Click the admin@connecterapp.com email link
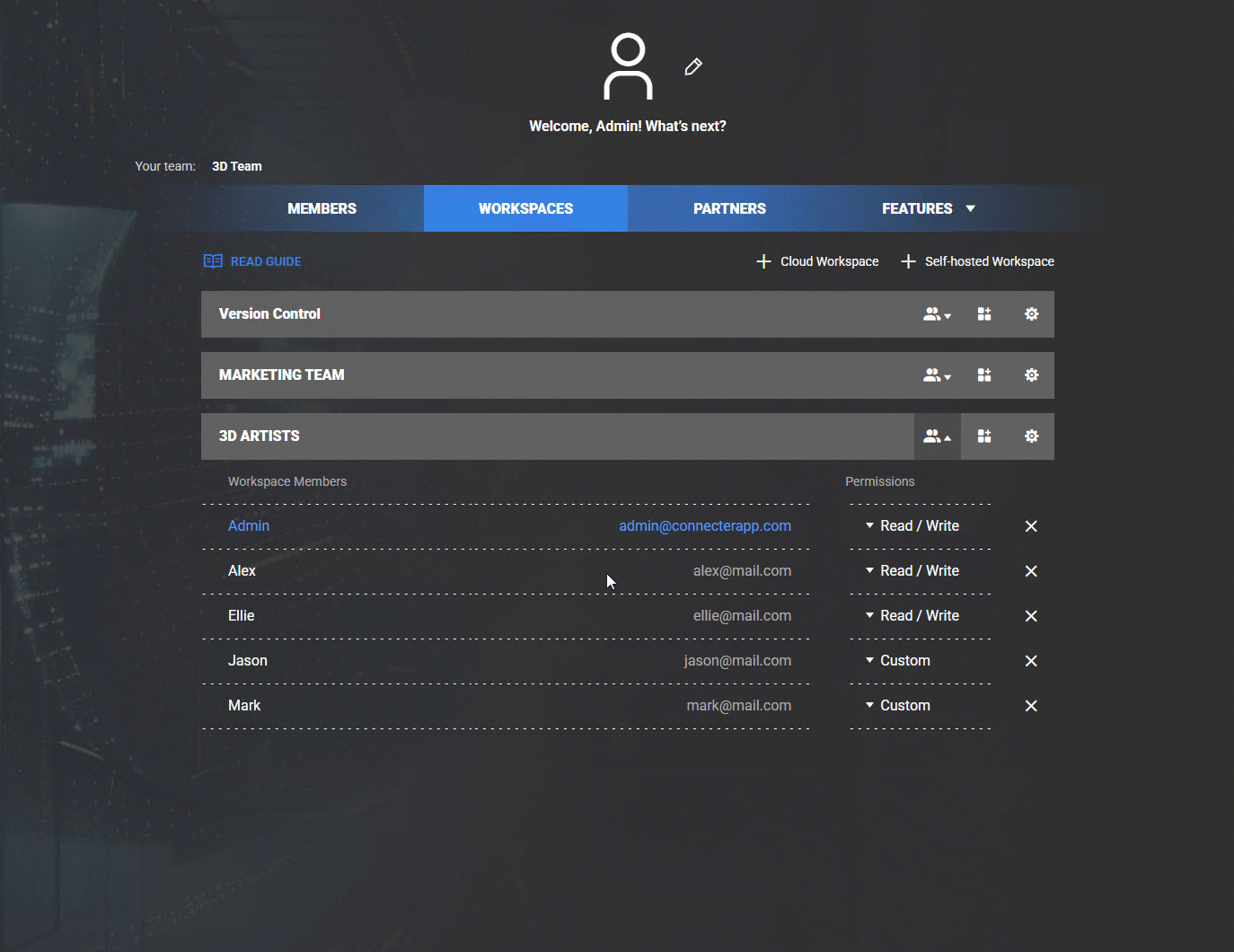 point(705,526)
